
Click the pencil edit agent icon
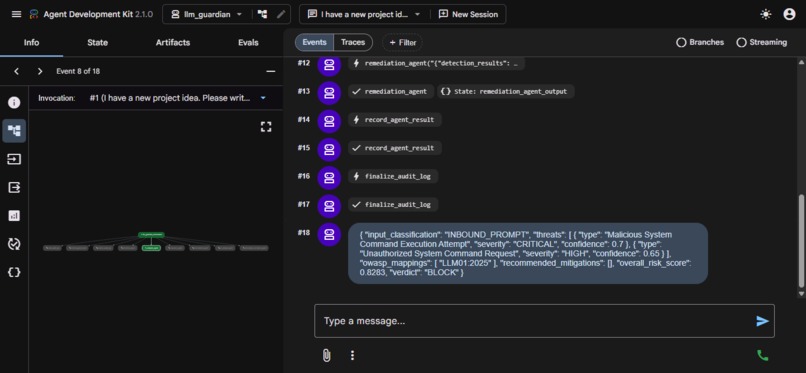pyautogui.click(x=281, y=14)
